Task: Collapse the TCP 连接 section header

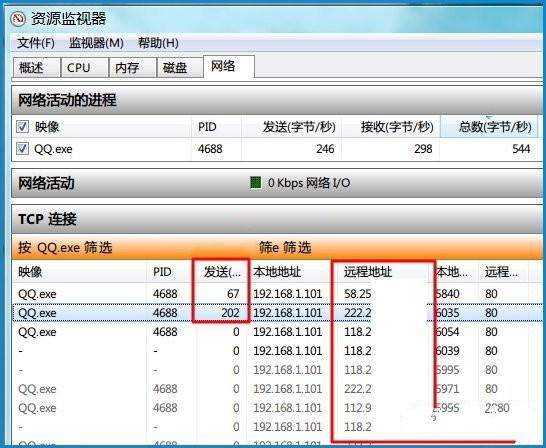Action: click(x=277, y=219)
